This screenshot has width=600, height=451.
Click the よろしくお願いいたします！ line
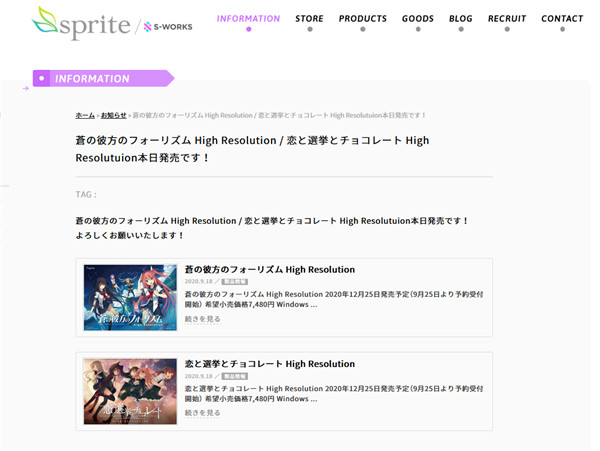click(130, 235)
